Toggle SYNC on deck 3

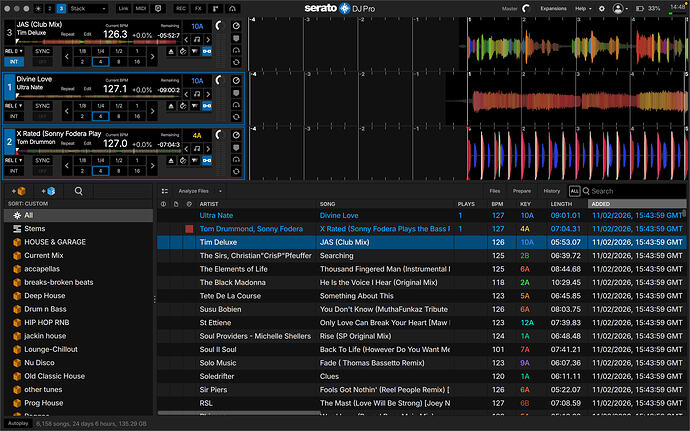pos(43,52)
